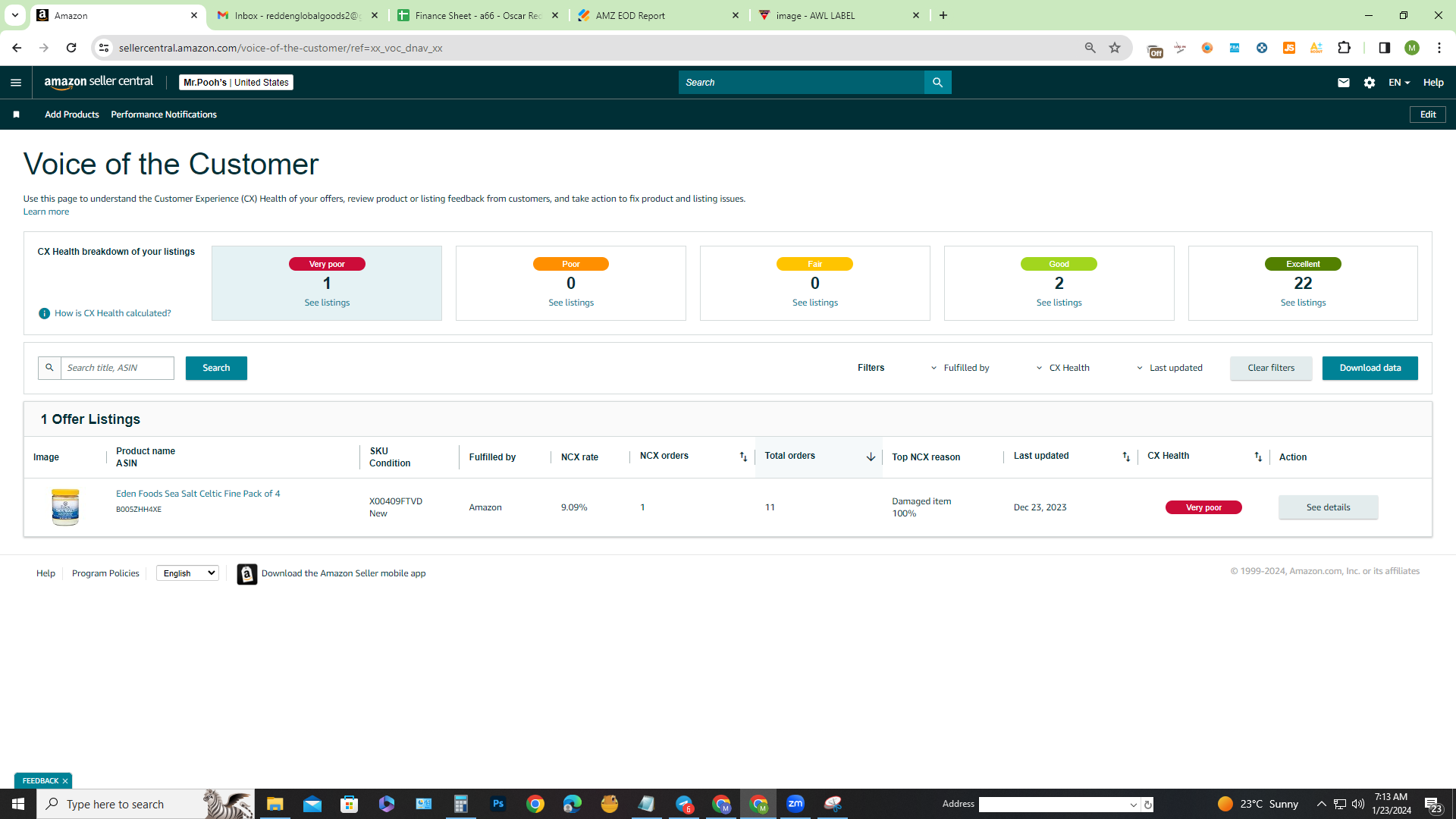
Task: Switch to the Finance Sheet tab
Action: [478, 15]
